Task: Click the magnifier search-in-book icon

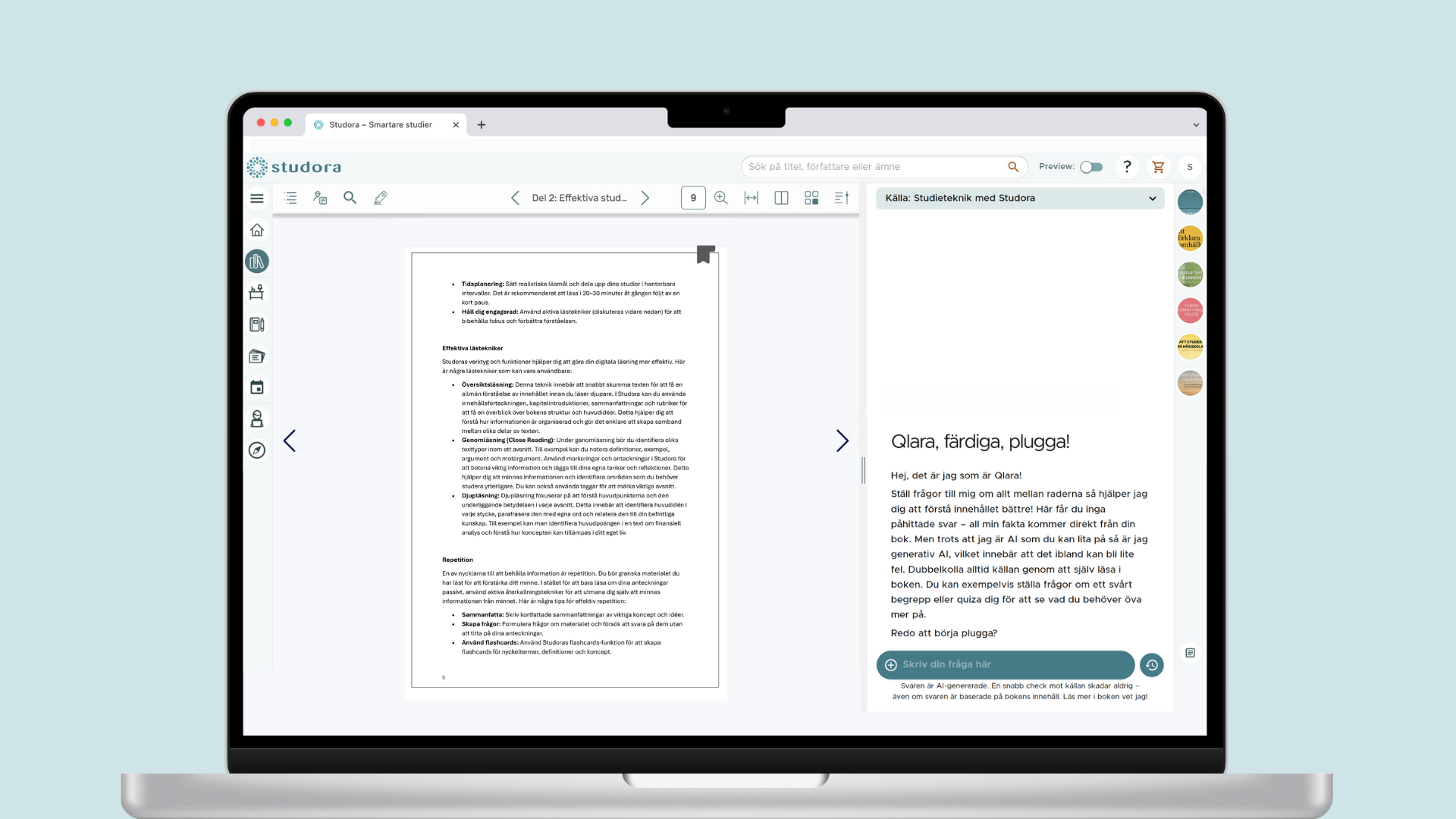Action: pos(350,198)
